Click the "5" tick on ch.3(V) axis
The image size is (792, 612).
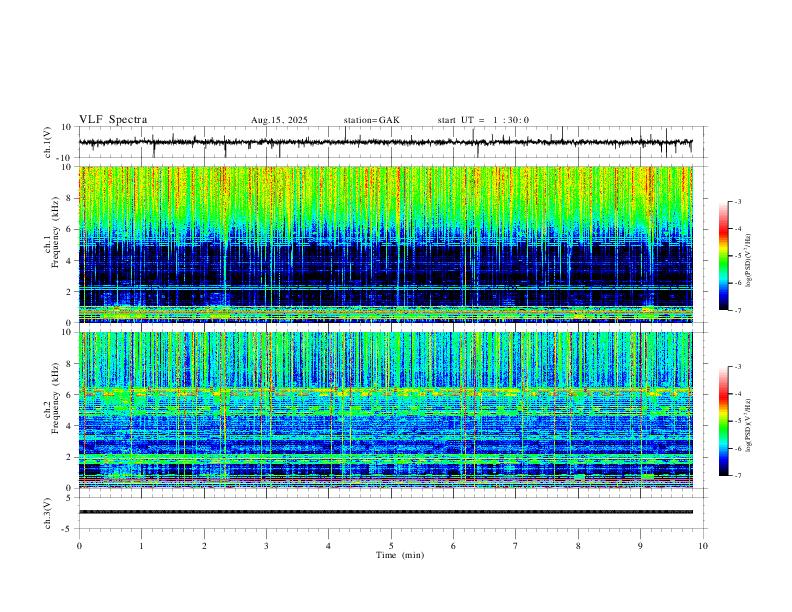[x=70, y=497]
